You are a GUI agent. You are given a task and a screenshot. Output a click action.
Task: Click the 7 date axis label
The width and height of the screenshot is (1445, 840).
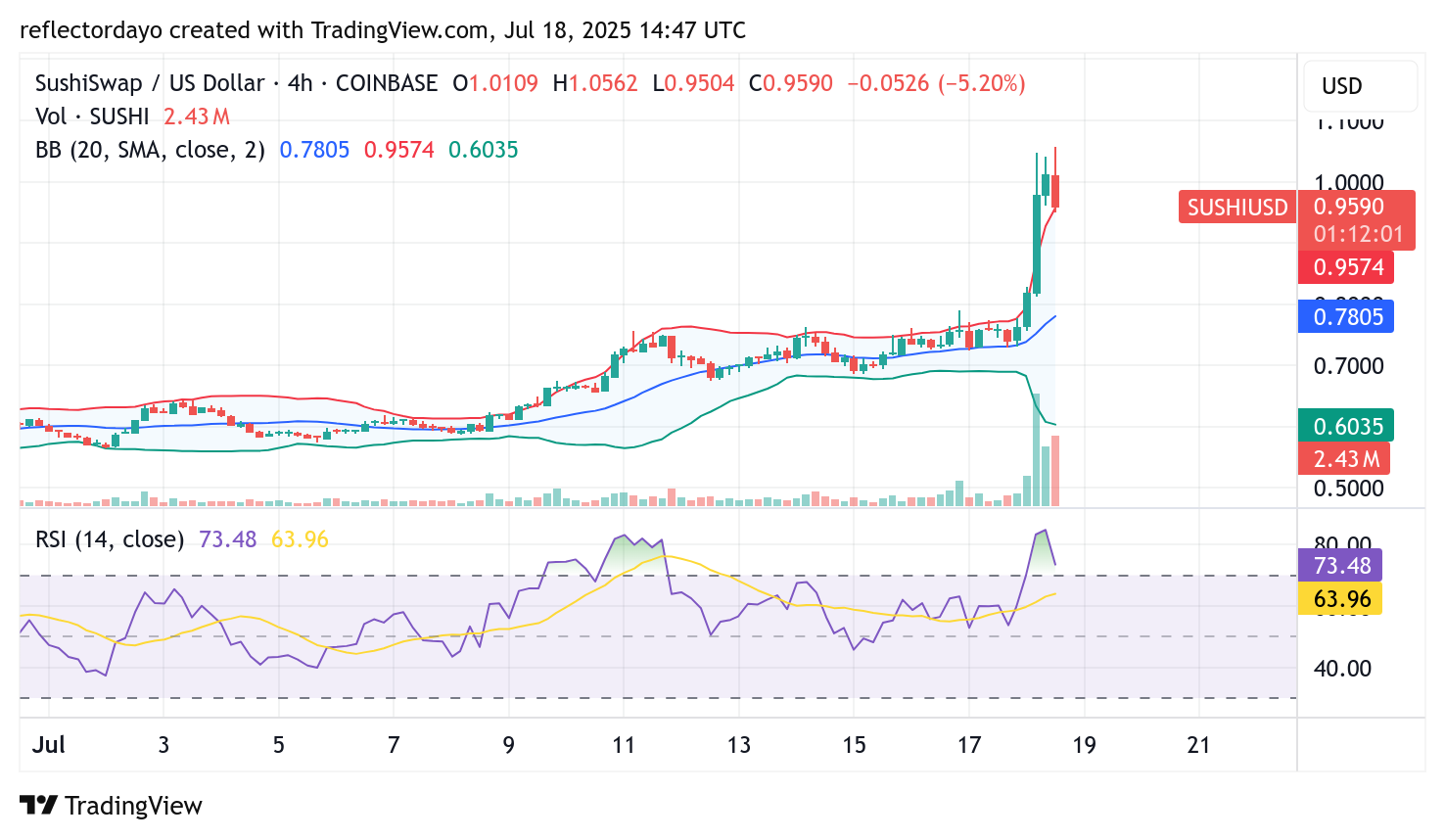(x=394, y=745)
